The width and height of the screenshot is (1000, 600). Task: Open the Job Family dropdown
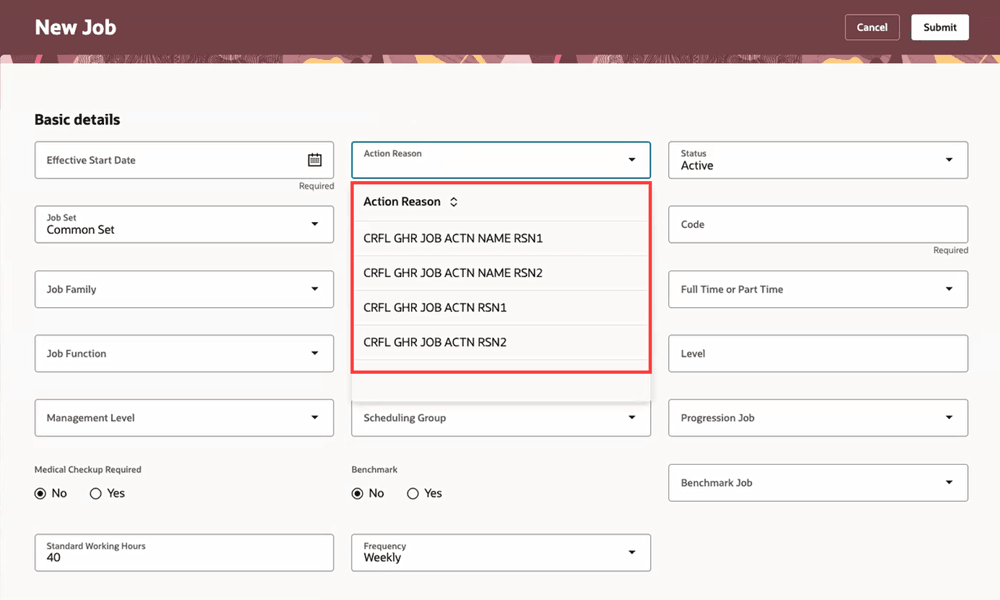click(314, 289)
